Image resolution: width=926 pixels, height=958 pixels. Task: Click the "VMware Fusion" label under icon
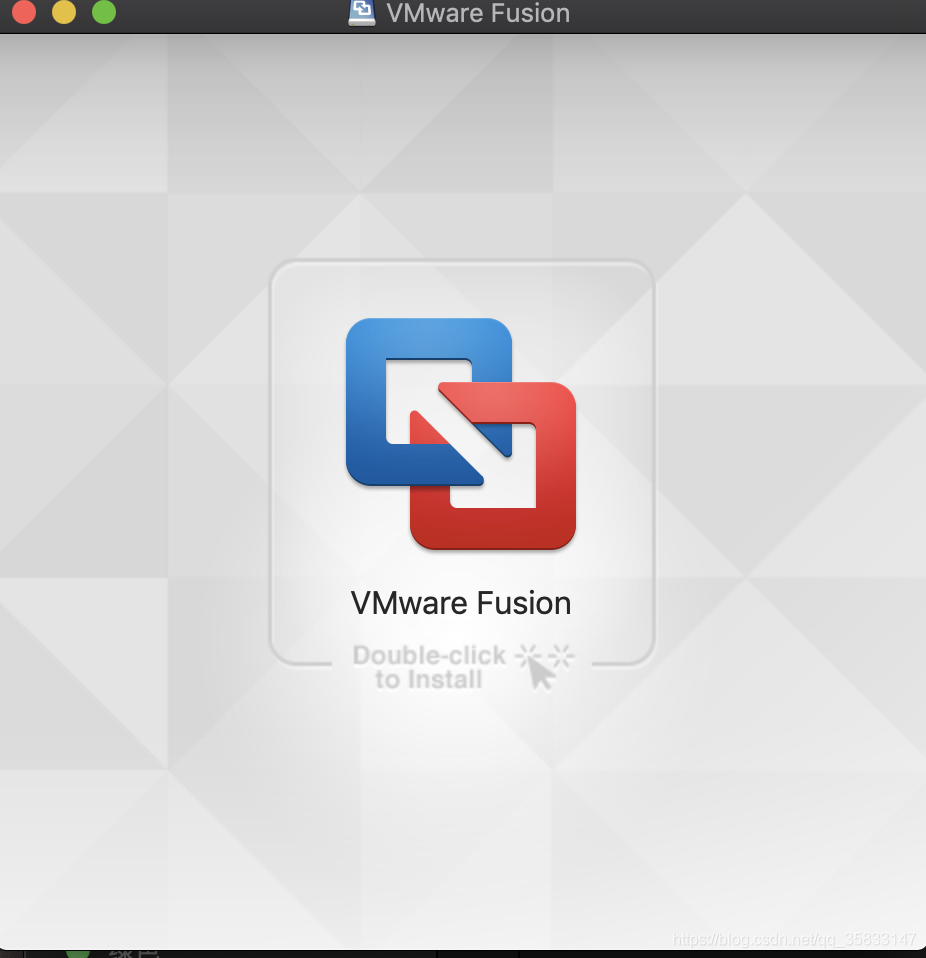(461, 603)
